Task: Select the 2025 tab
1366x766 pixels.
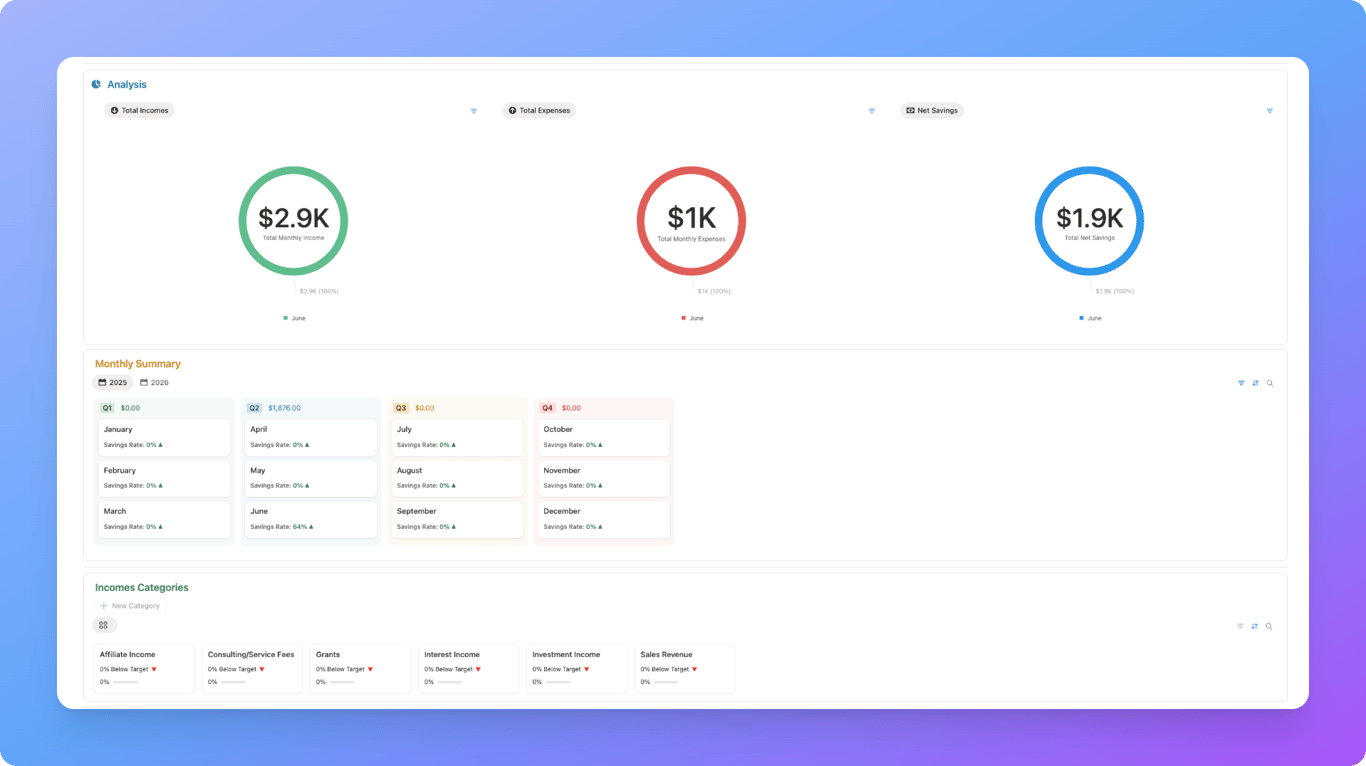Action: (x=113, y=383)
